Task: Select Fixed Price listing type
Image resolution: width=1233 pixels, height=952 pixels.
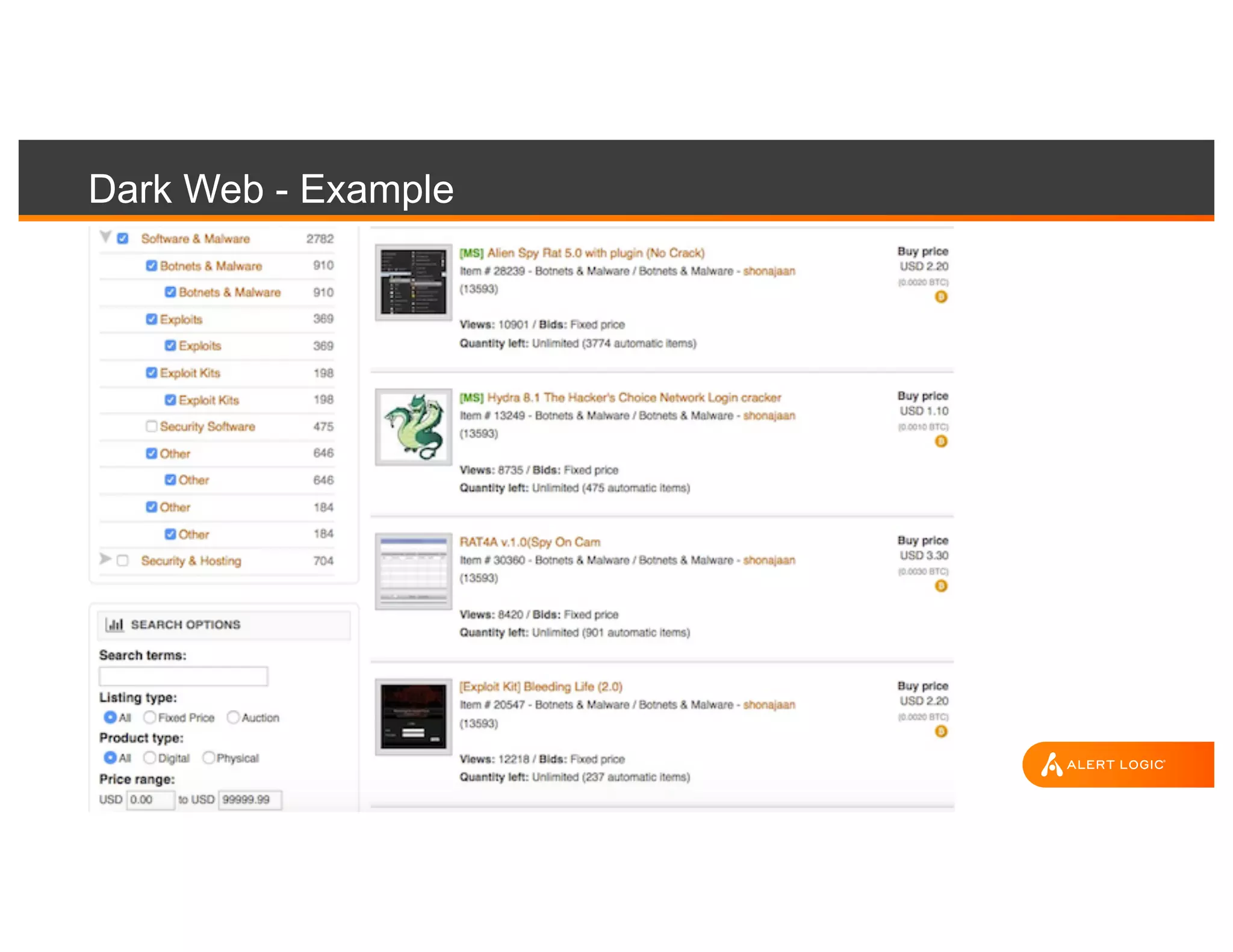Action: click(150, 717)
